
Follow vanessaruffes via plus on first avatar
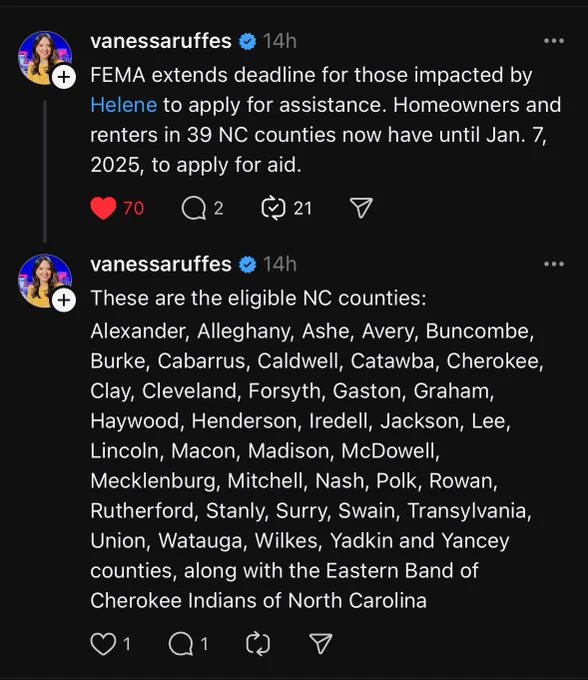64,77
